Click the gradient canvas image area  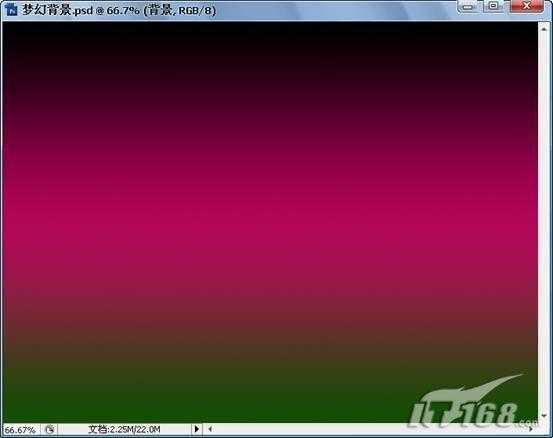tap(270, 222)
